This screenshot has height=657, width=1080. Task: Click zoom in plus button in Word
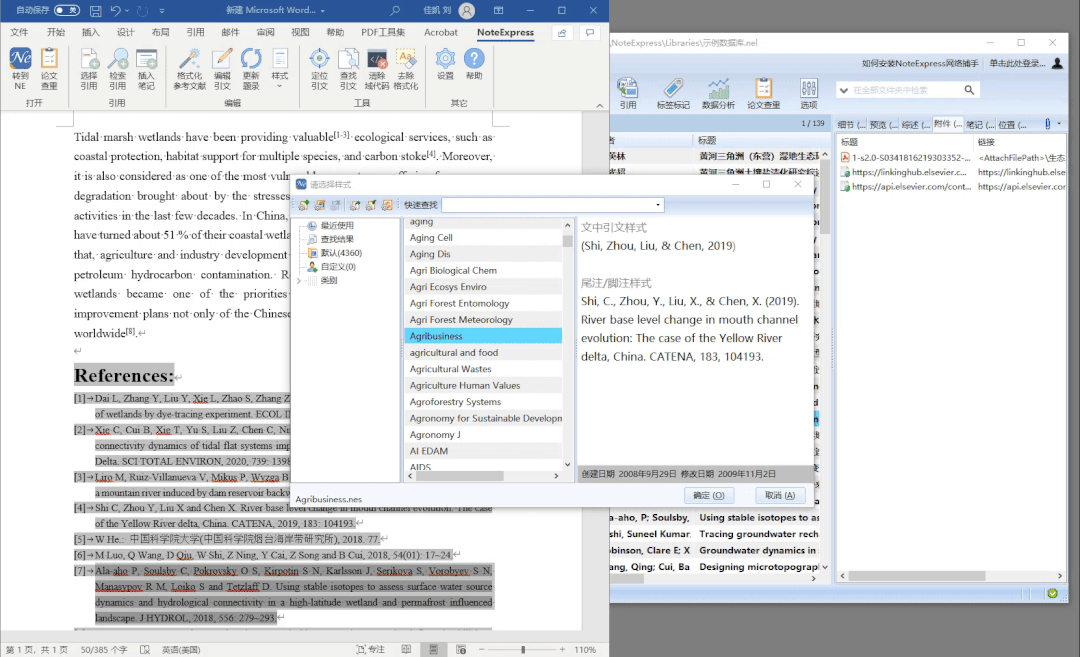[562, 649]
